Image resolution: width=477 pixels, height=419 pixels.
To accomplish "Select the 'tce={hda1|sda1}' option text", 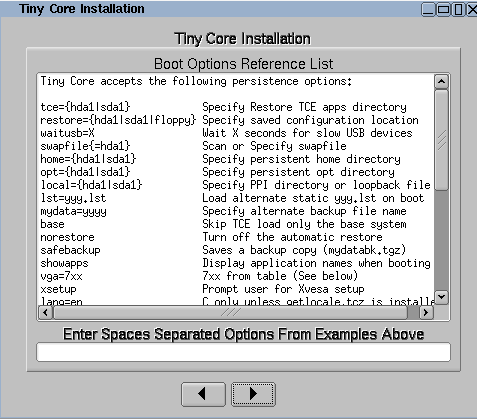I will 85,107.
